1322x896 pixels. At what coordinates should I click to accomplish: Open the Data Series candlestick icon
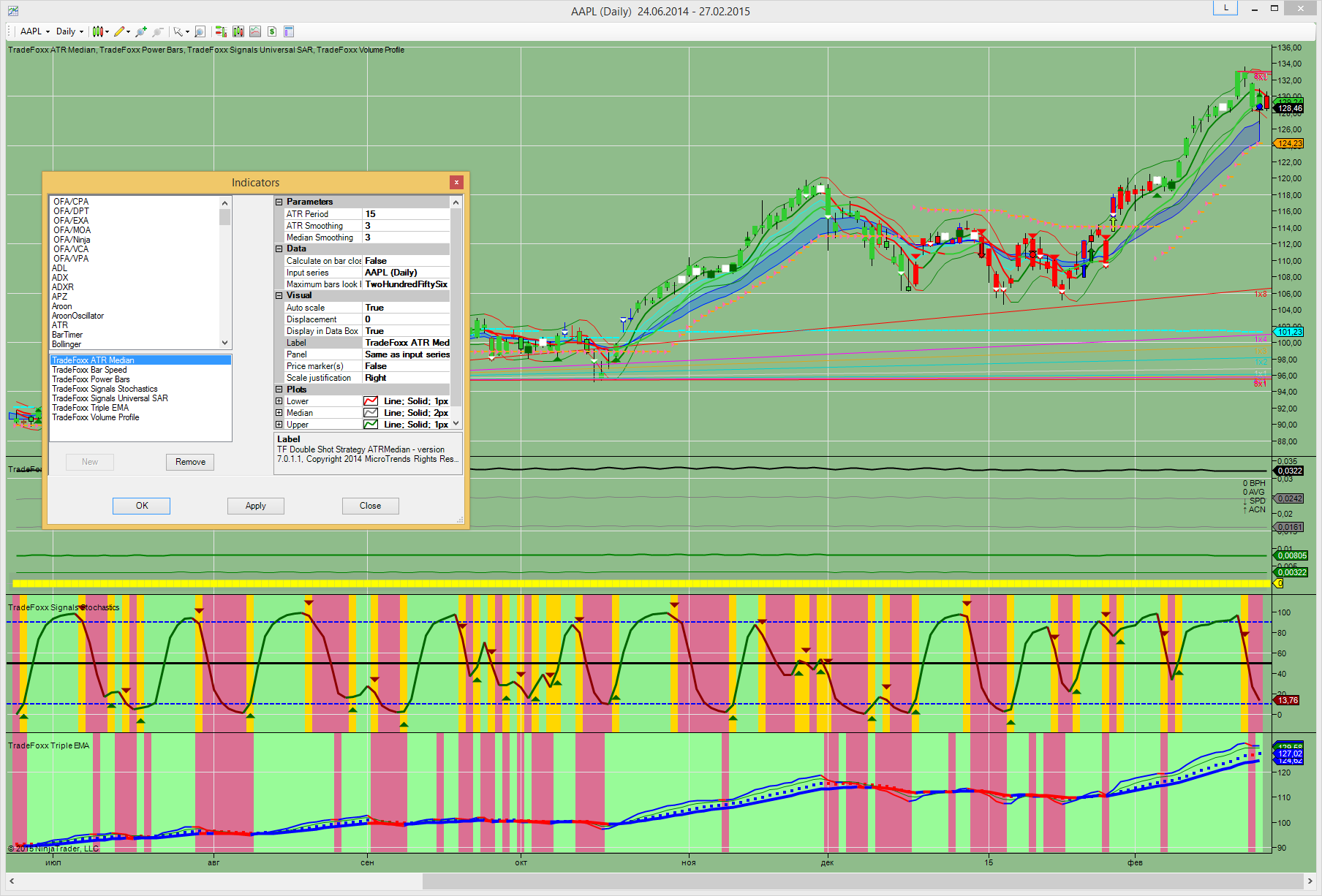tap(238, 31)
